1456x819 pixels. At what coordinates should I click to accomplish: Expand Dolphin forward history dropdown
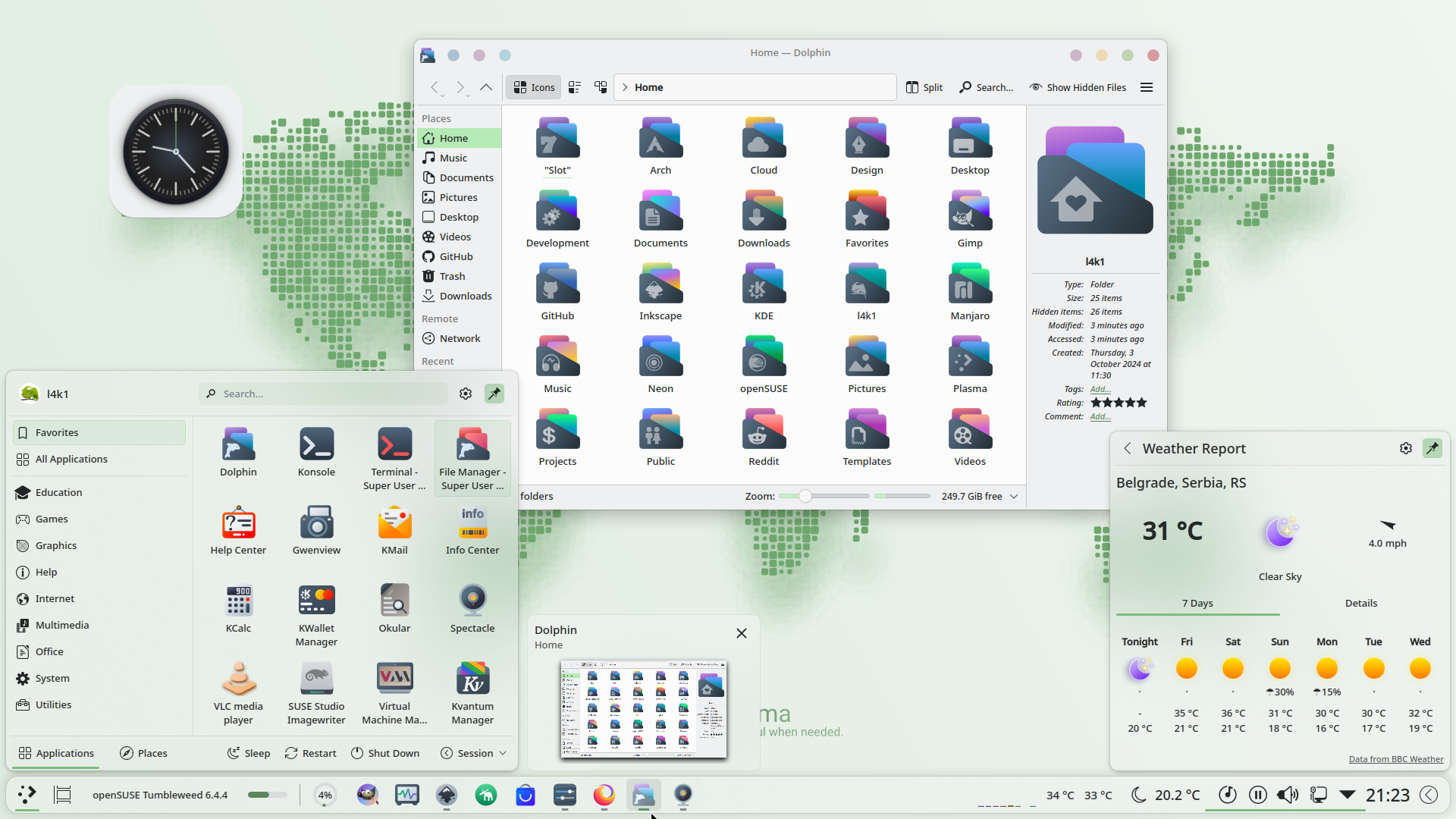point(468,96)
